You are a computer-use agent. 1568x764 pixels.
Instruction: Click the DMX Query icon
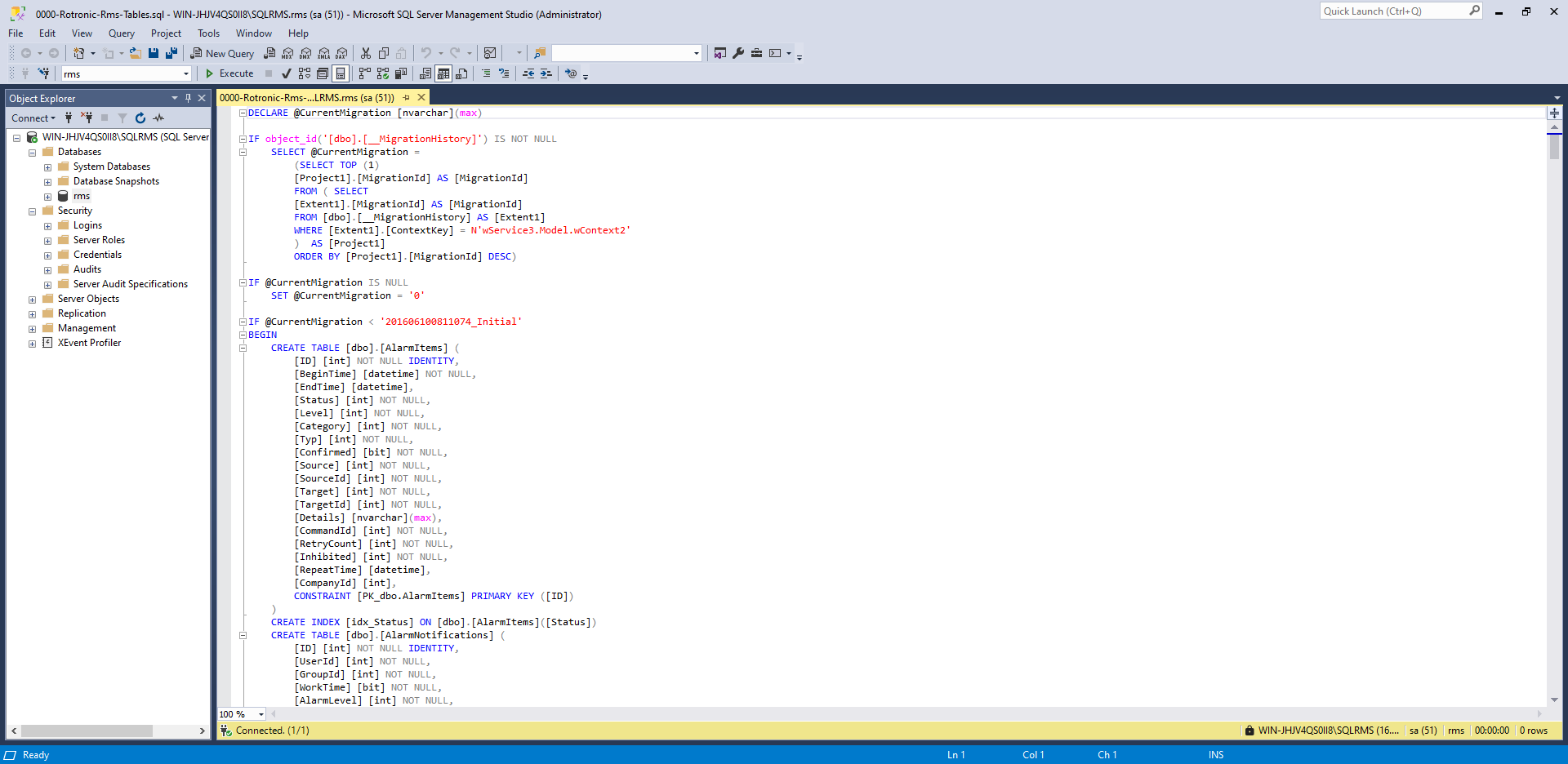pos(305,53)
